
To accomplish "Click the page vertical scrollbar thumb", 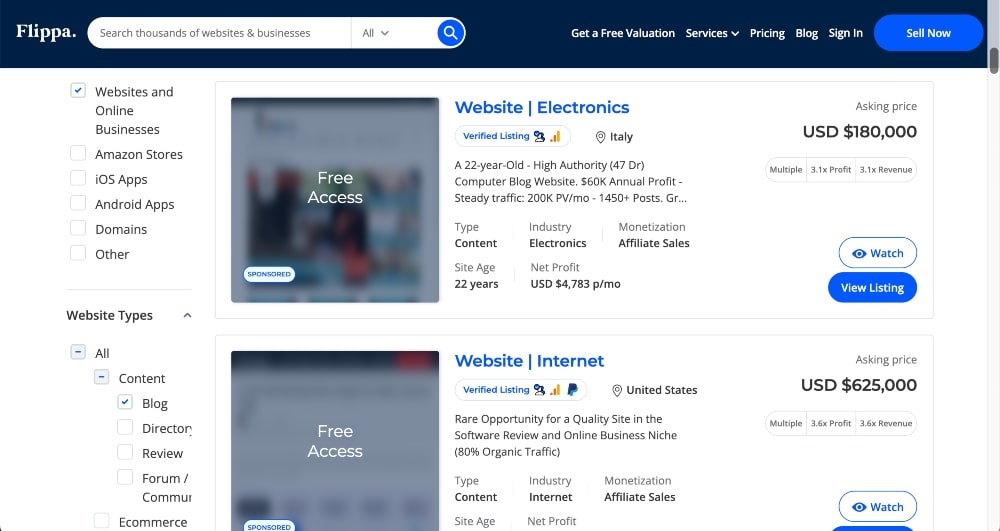I will pyautogui.click(x=994, y=60).
